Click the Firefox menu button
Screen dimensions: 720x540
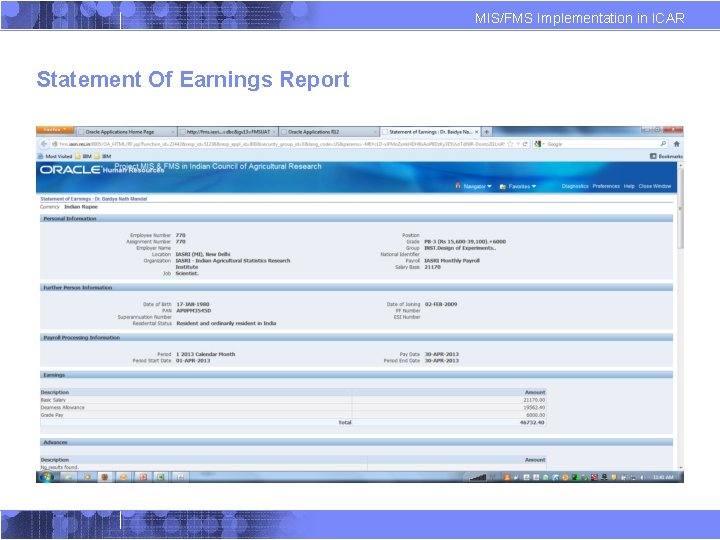click(x=55, y=130)
